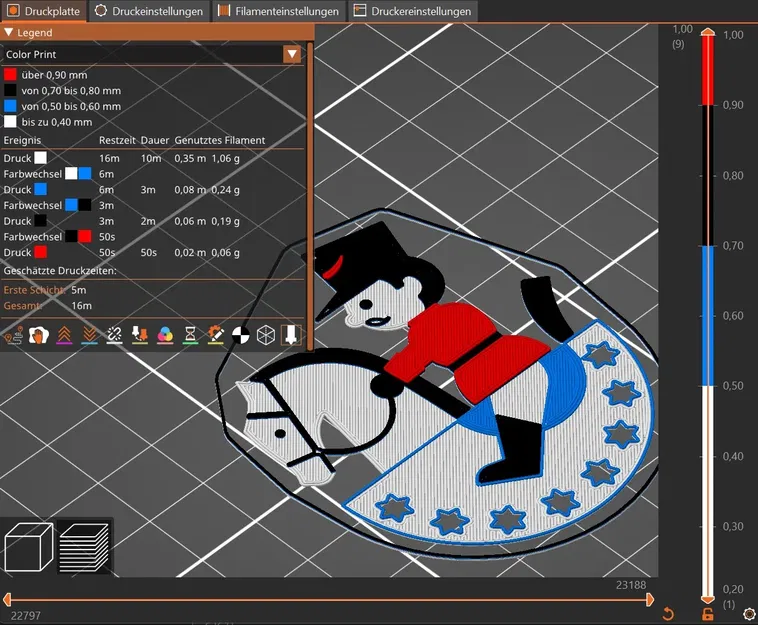Click the 0,30 tick on layer ruler
Image resolution: width=758 pixels, height=625 pixels.
[x=733, y=526]
